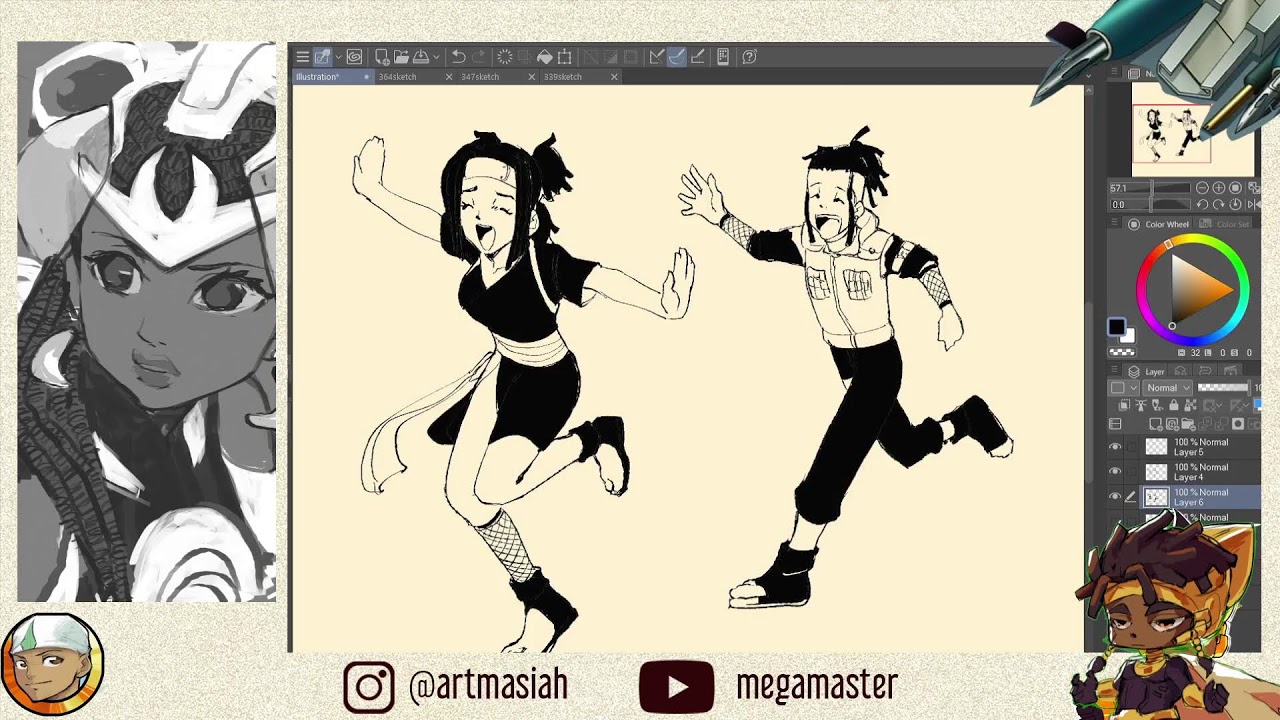Toggle Set as Draft Layer

tap(1157, 405)
